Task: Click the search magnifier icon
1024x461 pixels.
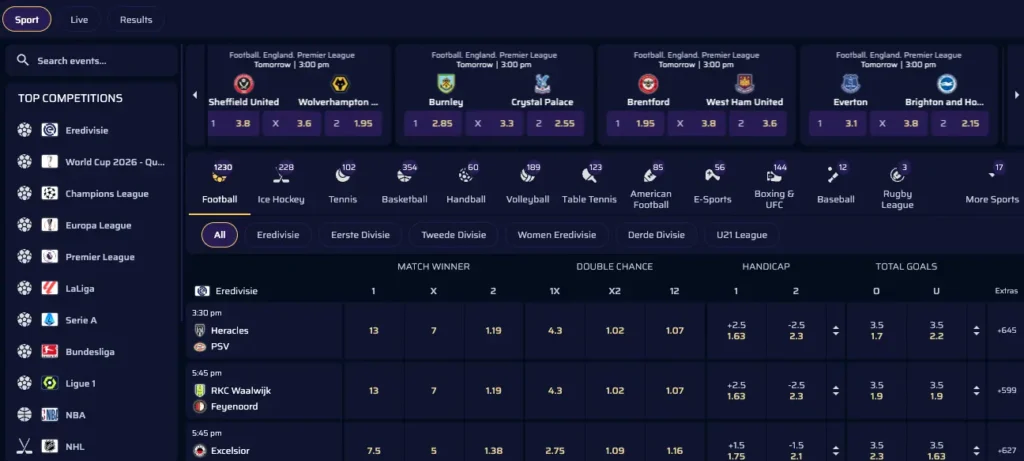Action: pos(23,60)
